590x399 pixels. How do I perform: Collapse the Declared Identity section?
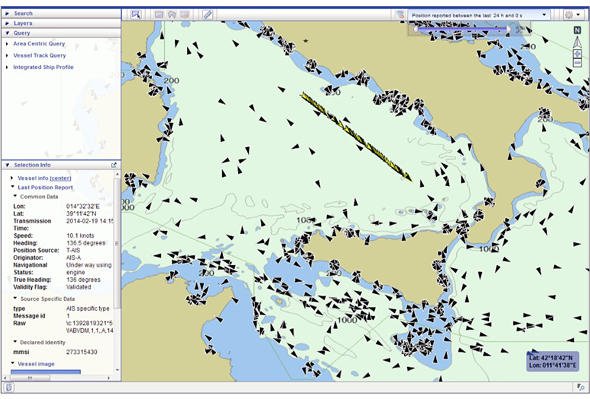pos(15,342)
